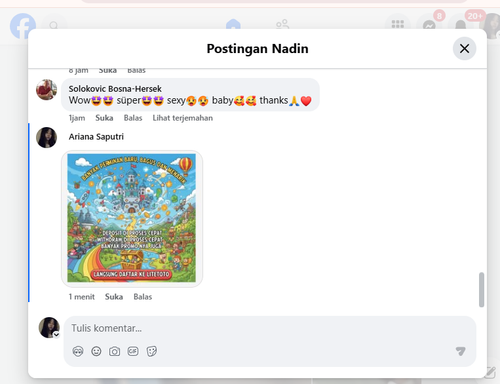The height and width of the screenshot is (384, 500).
Task: Open the Facebook logo home link
Action: tap(23, 25)
